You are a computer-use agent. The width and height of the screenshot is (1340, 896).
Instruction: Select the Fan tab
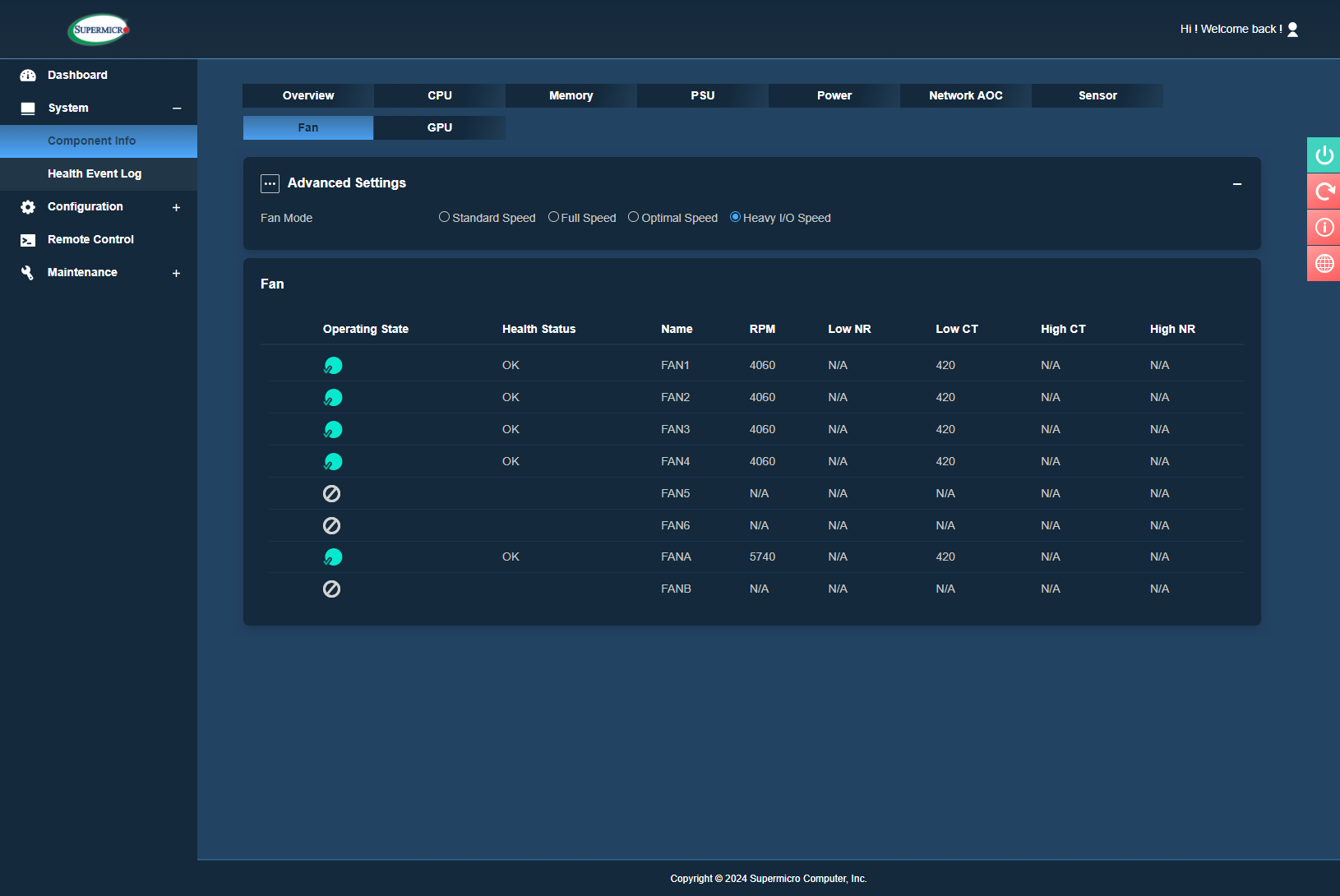308,127
